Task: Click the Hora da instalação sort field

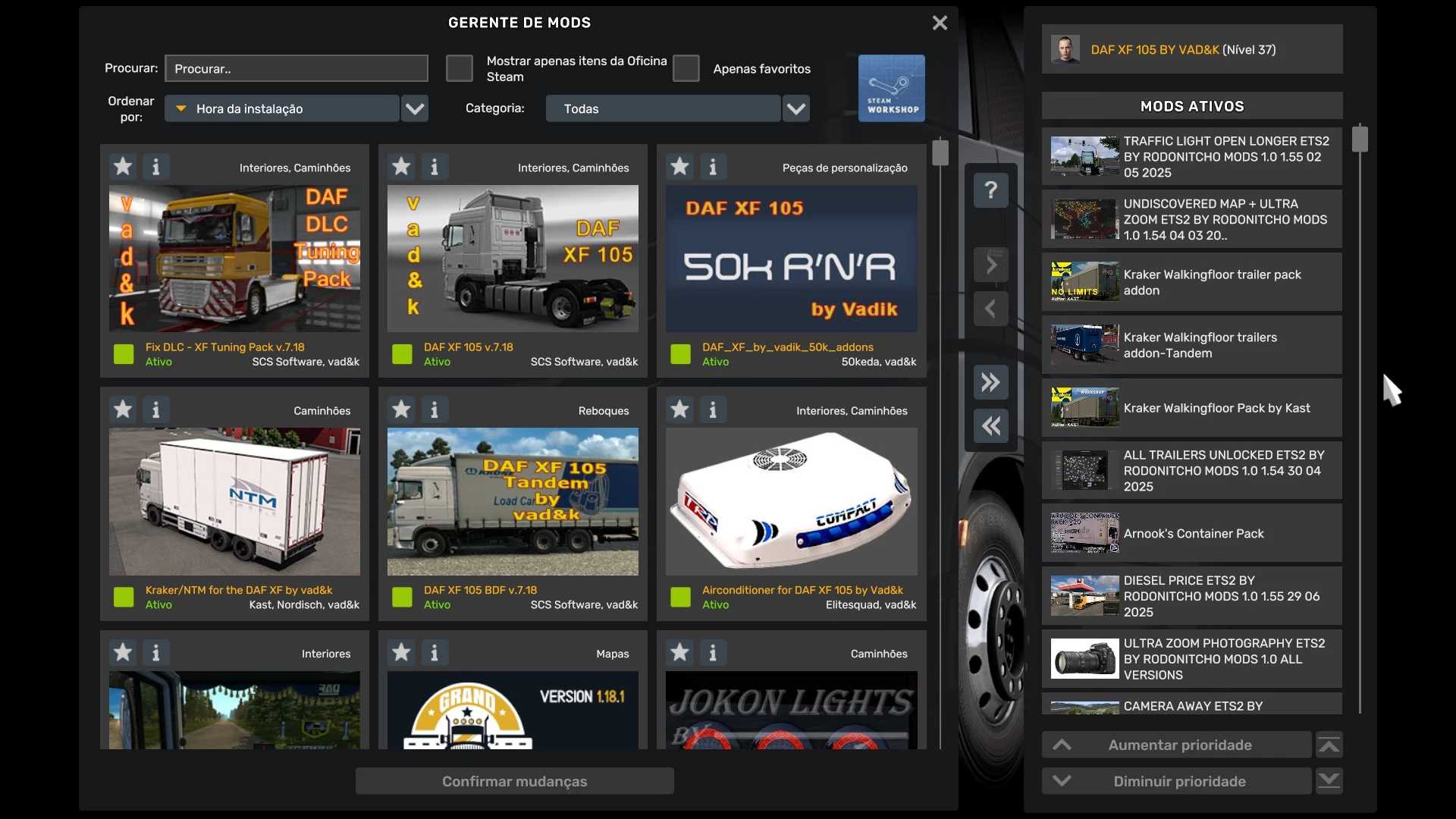Action: coord(282,108)
